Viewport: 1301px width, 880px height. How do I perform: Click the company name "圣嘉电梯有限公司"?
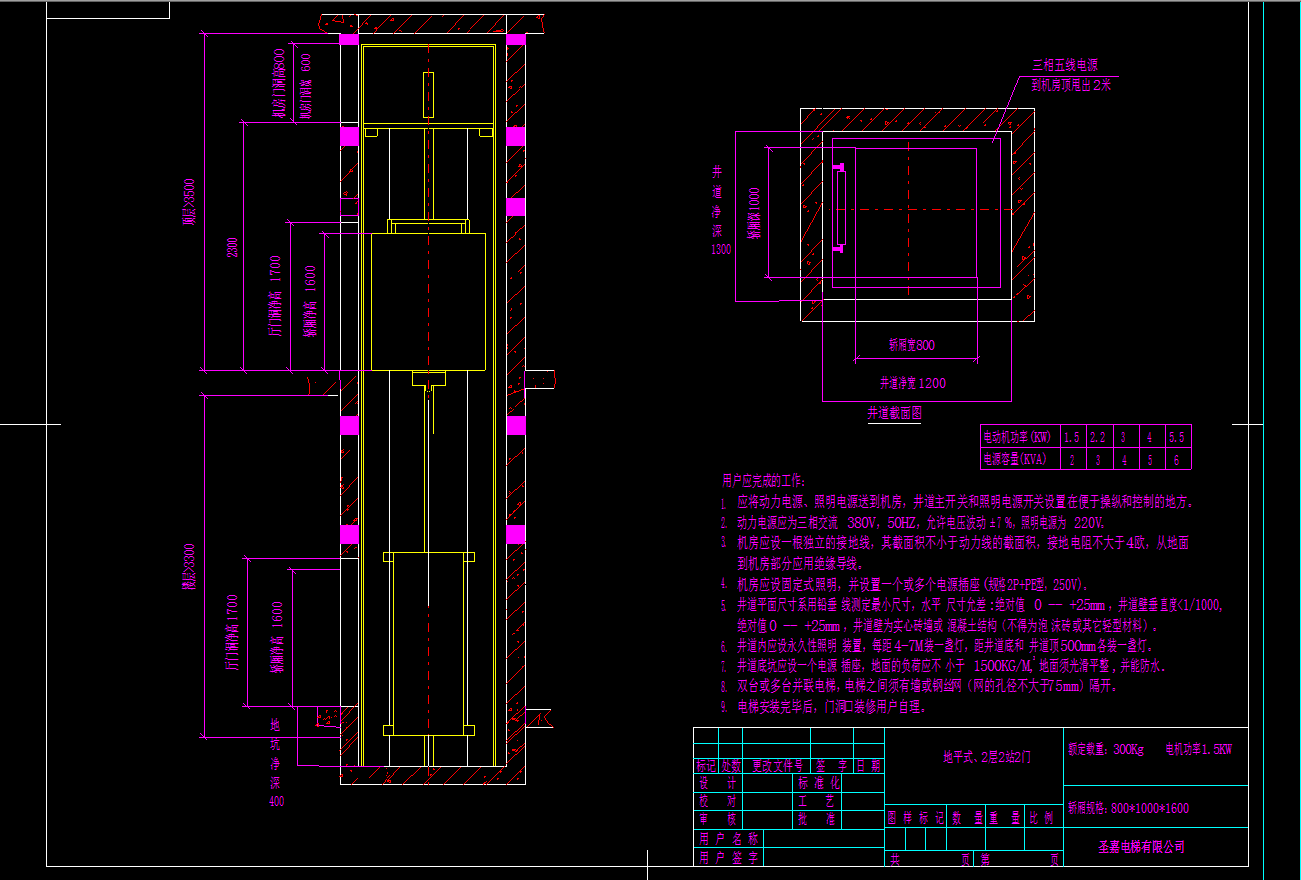[x=1141, y=847]
